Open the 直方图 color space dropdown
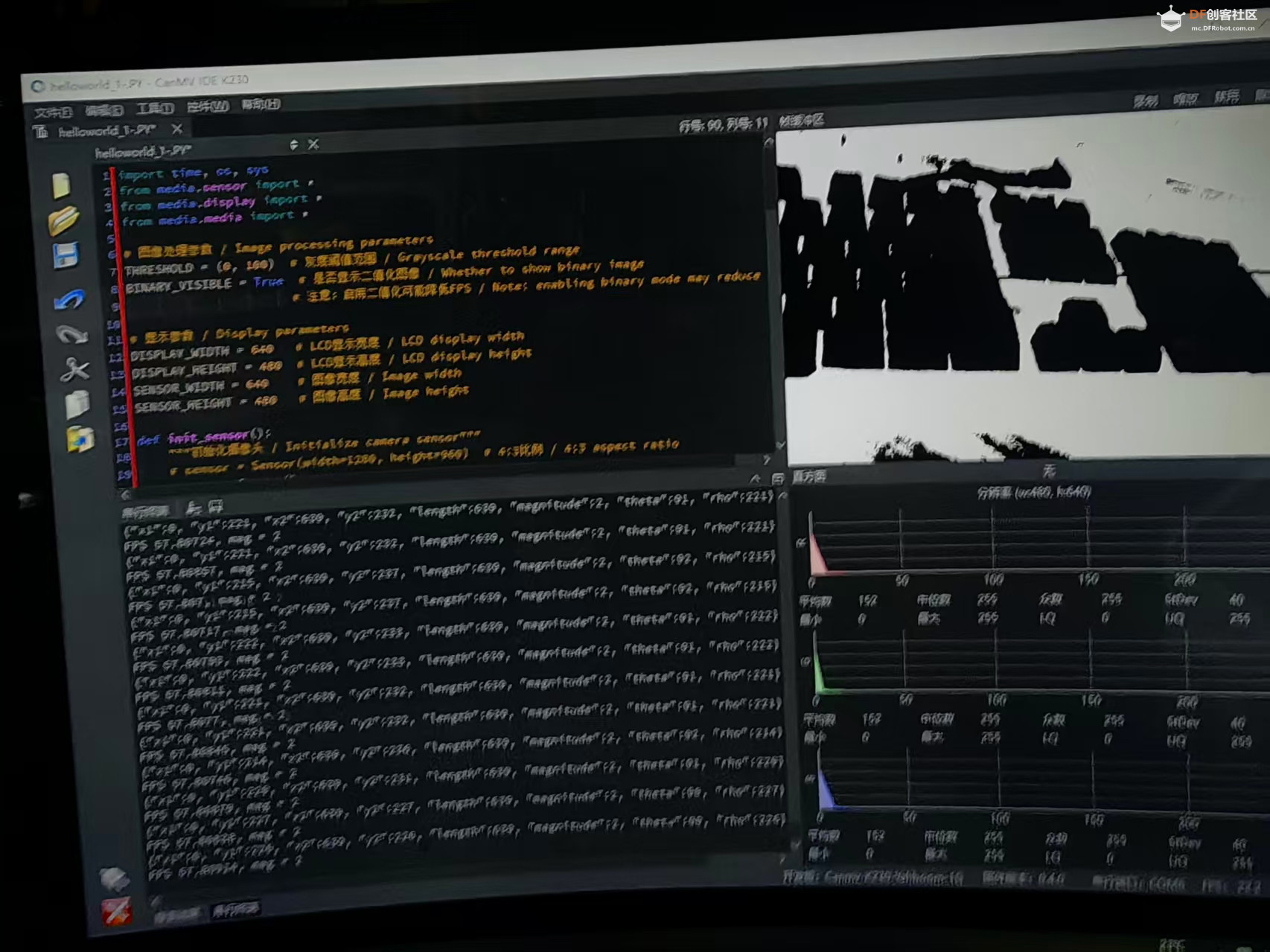 tap(1048, 470)
